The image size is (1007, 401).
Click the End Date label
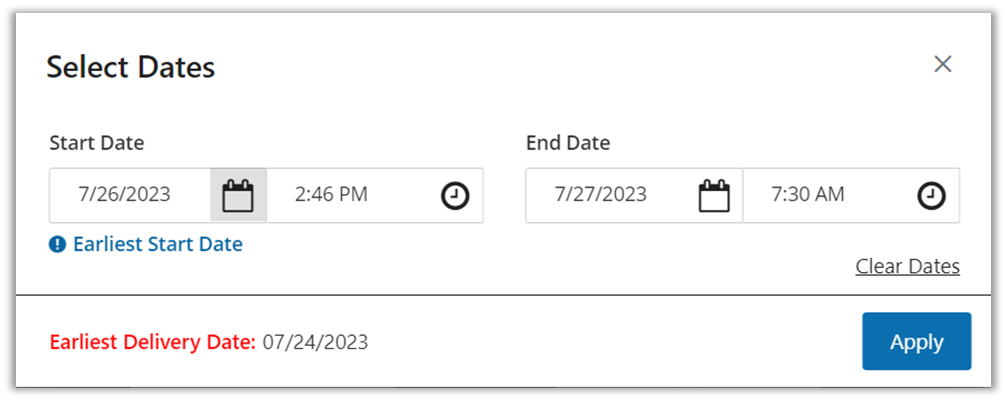point(568,143)
